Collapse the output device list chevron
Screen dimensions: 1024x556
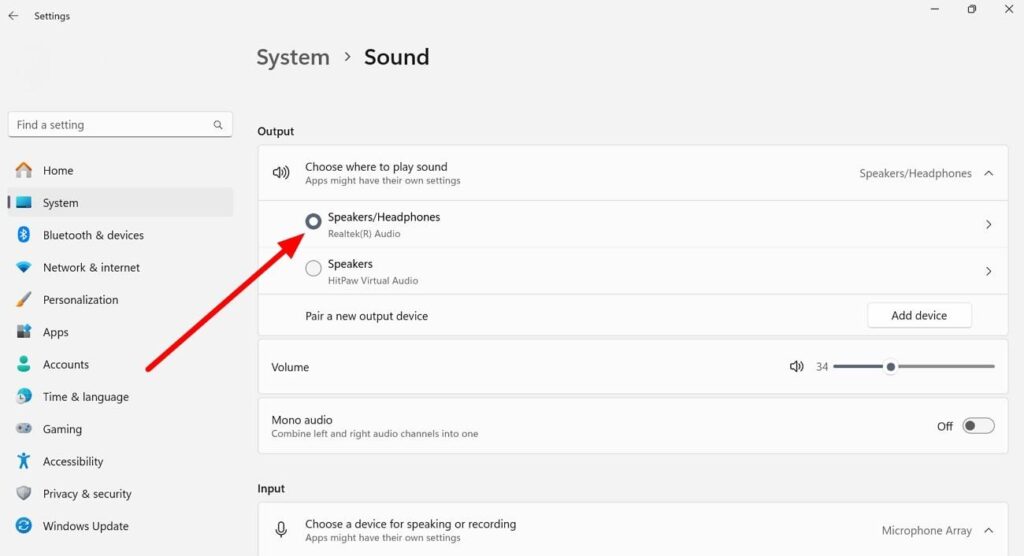[989, 173]
